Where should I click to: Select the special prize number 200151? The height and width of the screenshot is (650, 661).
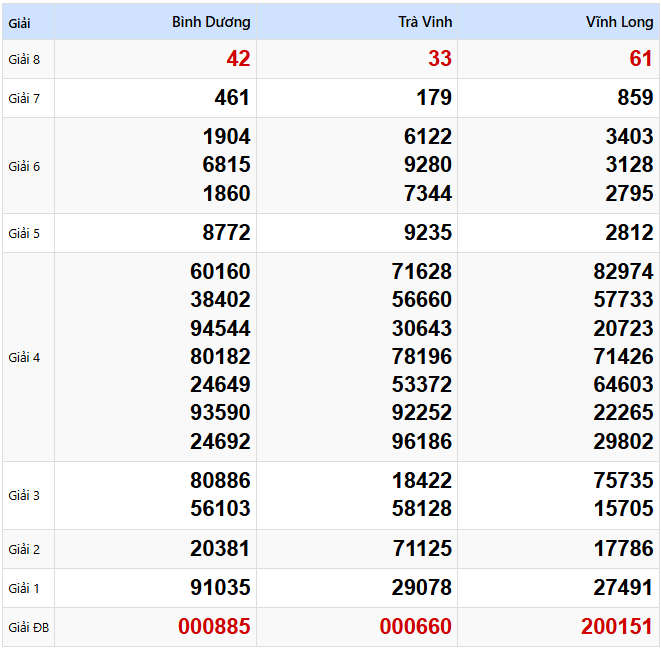617,627
